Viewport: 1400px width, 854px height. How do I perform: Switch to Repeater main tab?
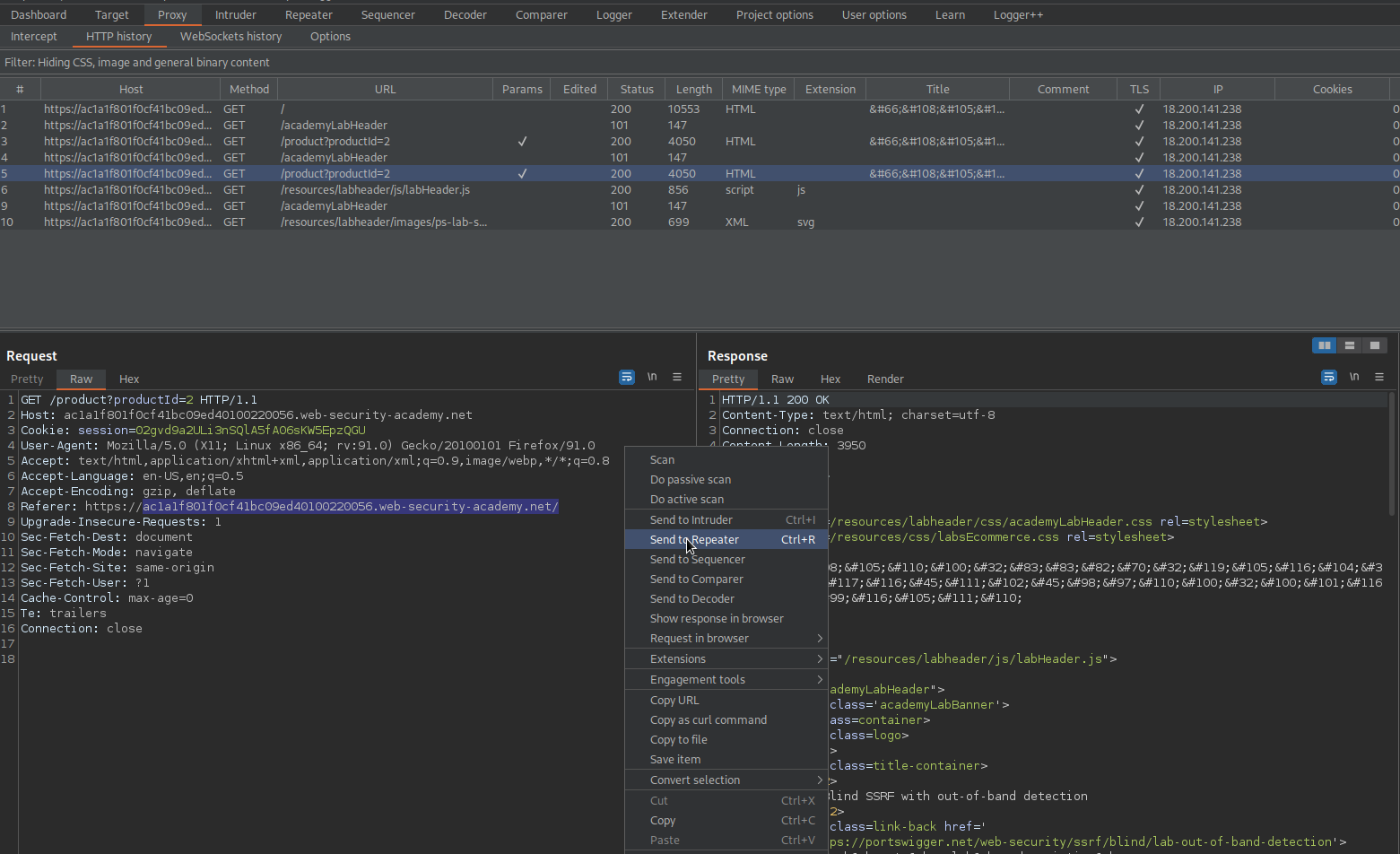[309, 15]
